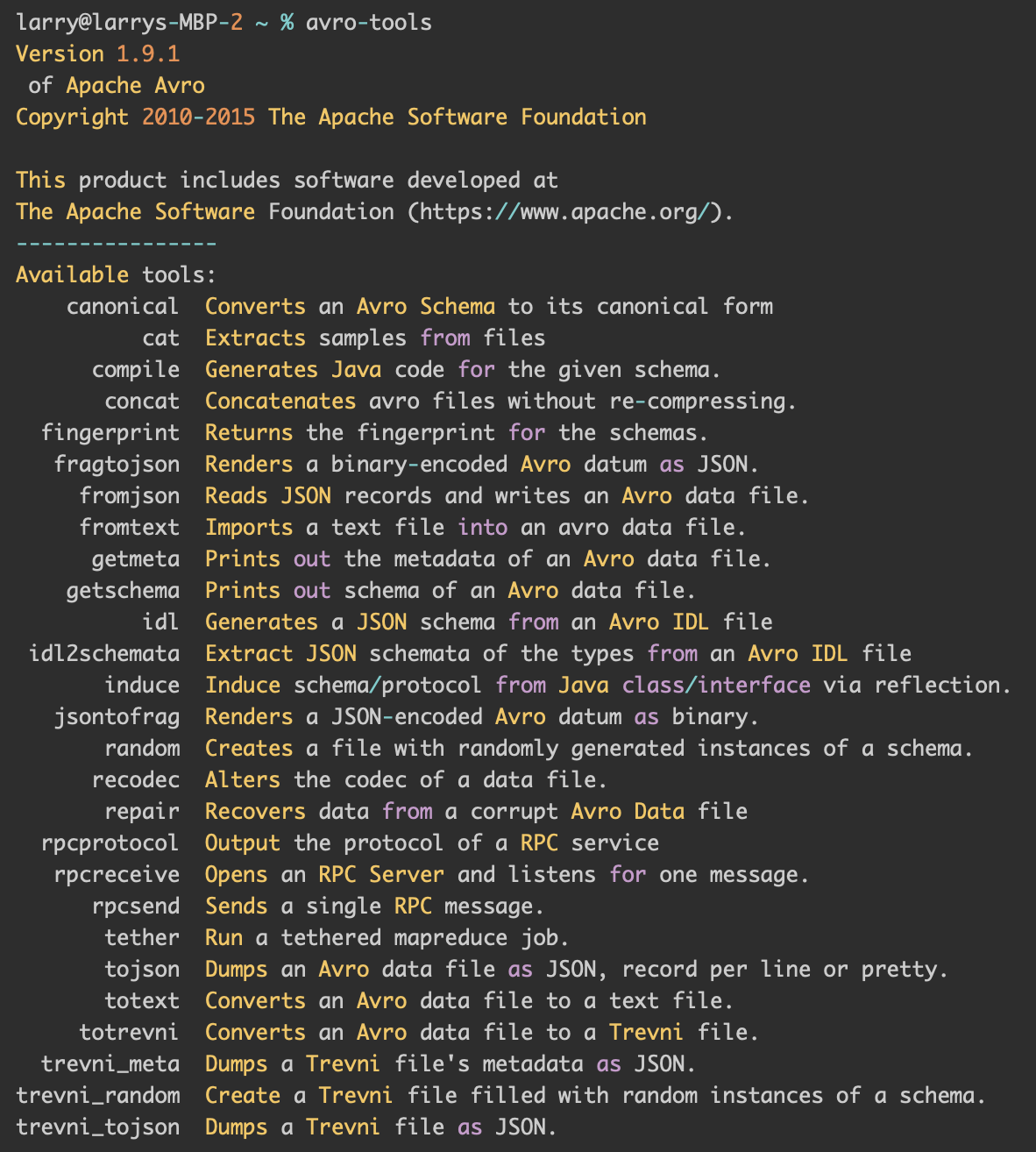This screenshot has height=1152, width=1036.
Task: Select 'Dumps a Trevni file's metadata as JSON.'
Action: pos(451,1063)
